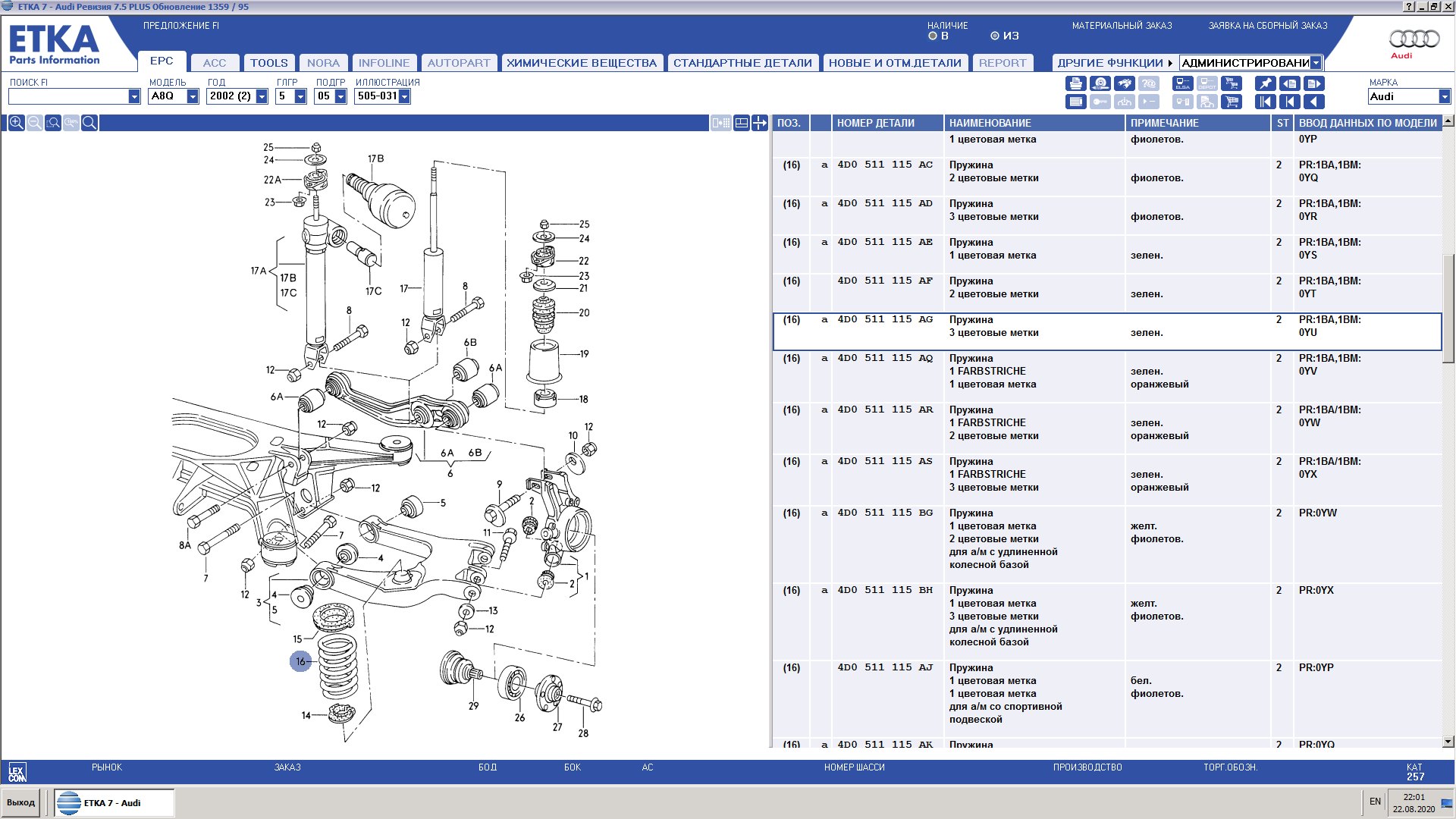Click the crosshair move illustration icon
Screen dimensions: 1456x819
[x=760, y=123]
